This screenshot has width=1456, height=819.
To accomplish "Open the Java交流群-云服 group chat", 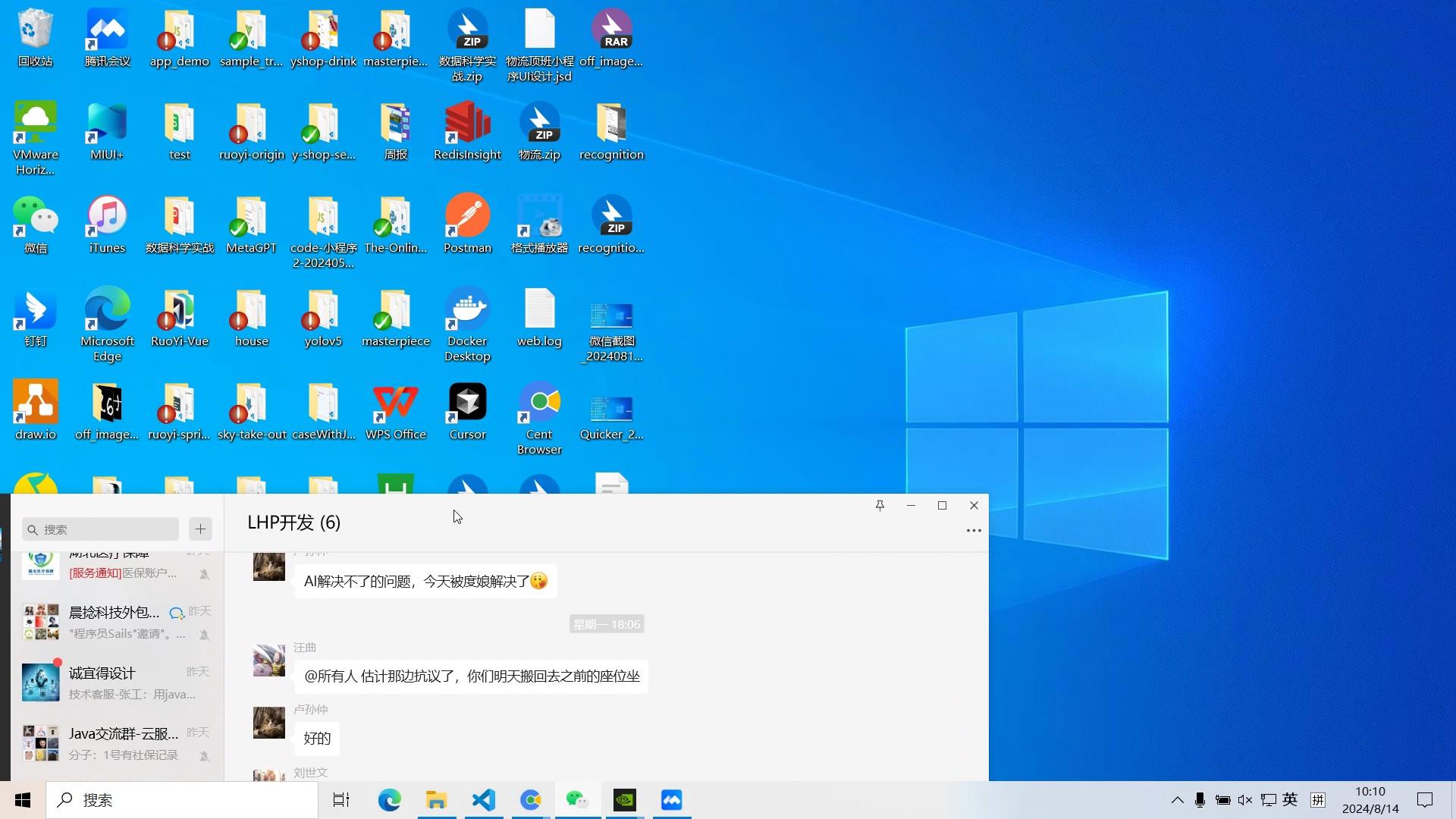I will [x=118, y=743].
